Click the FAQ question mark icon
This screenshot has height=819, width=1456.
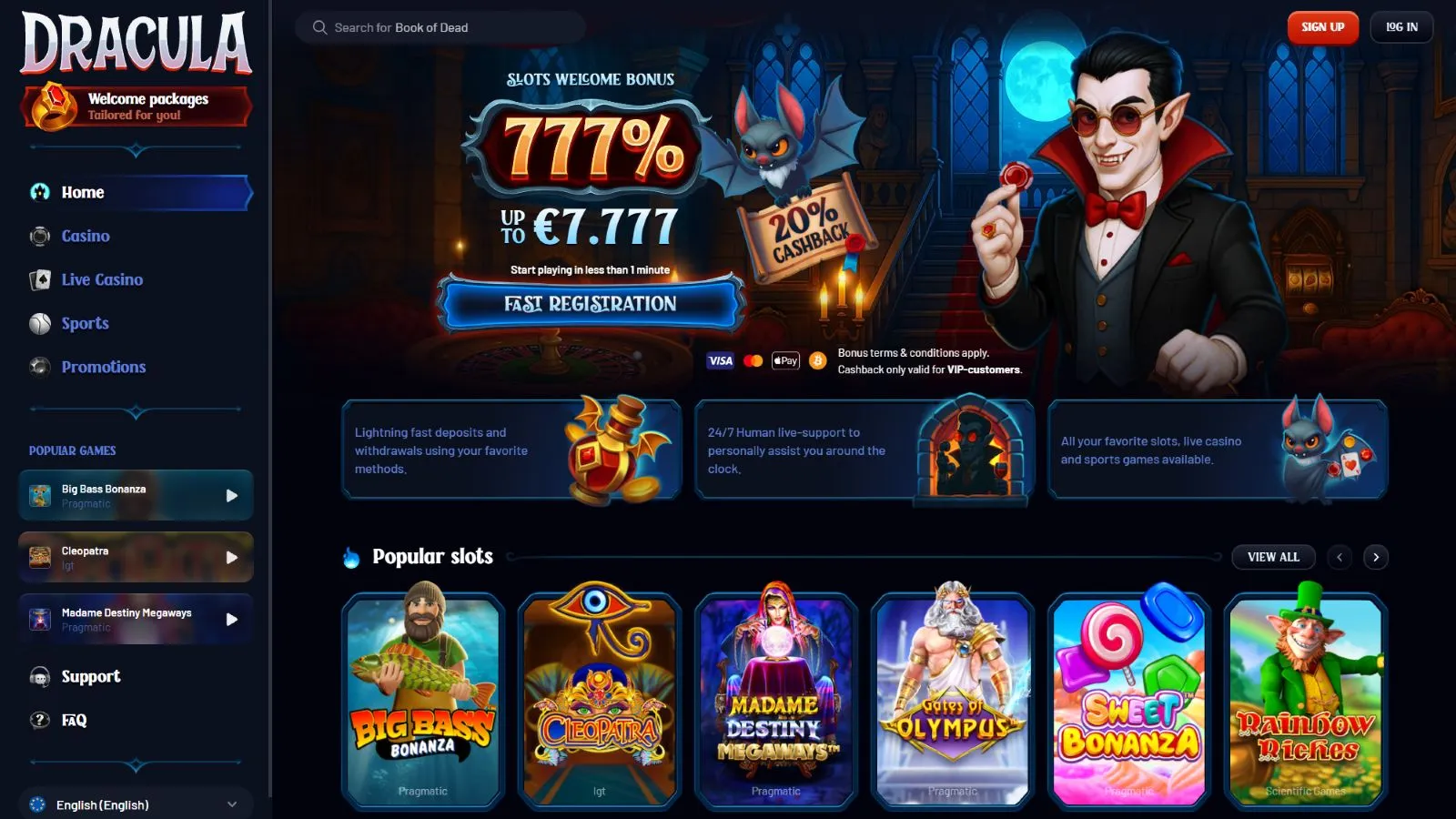[x=40, y=721]
